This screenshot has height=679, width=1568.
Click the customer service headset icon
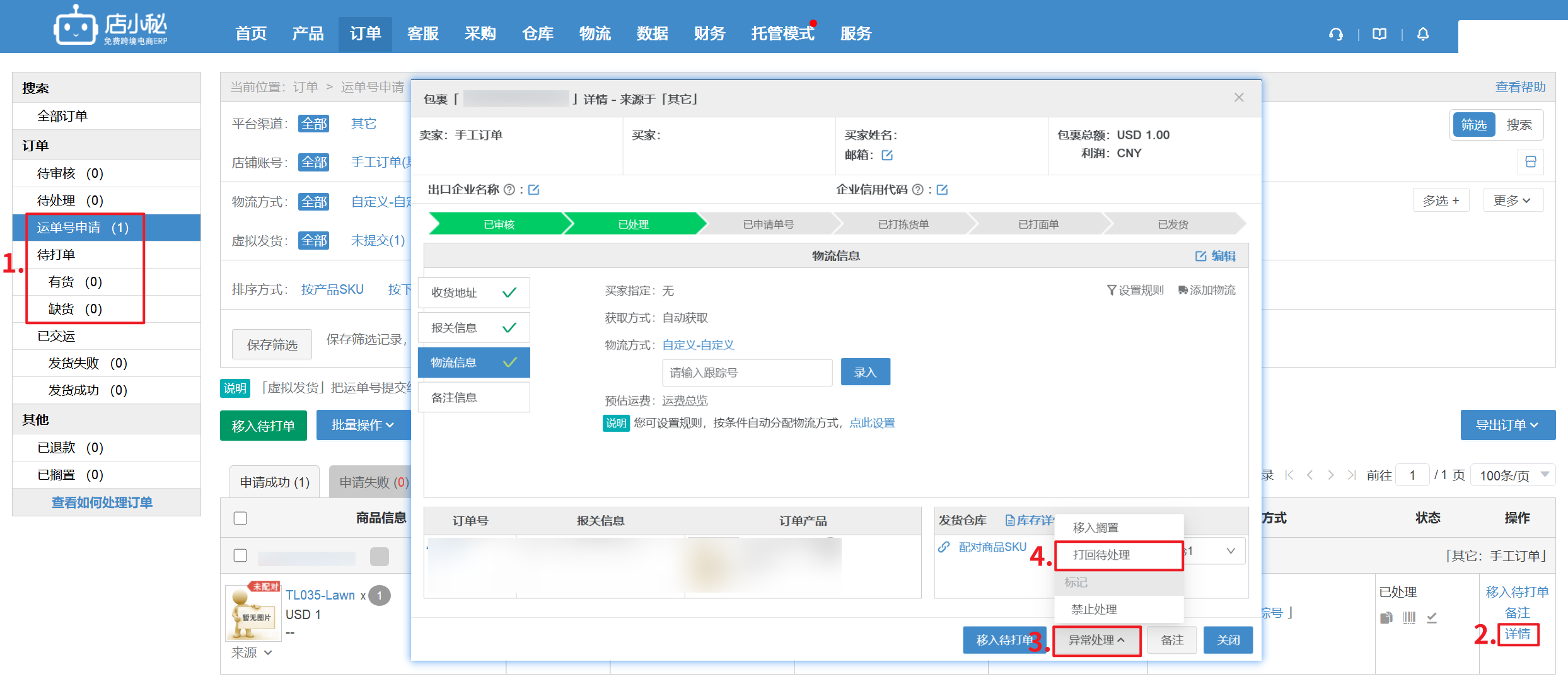point(1335,34)
